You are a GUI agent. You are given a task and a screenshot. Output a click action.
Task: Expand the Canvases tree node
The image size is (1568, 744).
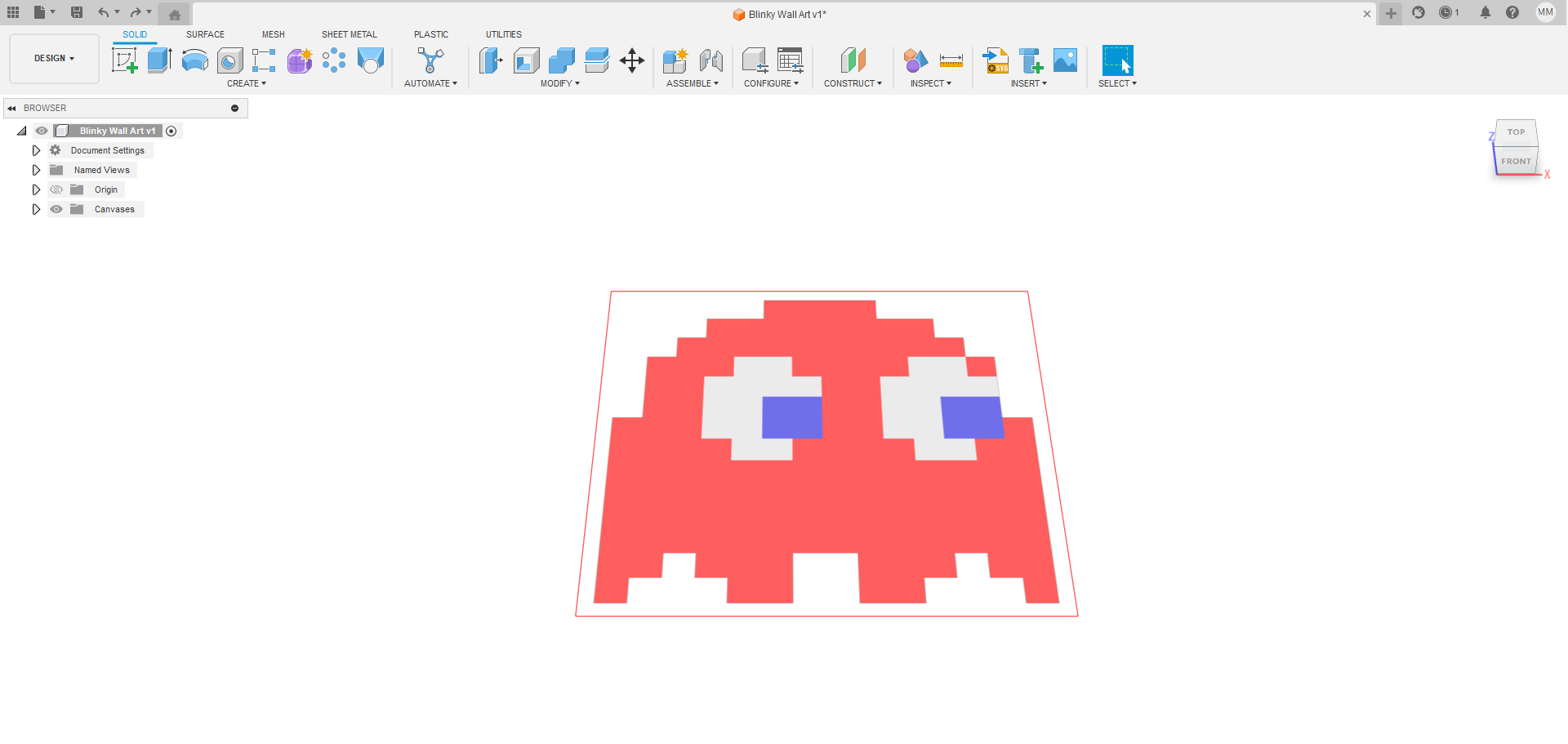(x=36, y=209)
